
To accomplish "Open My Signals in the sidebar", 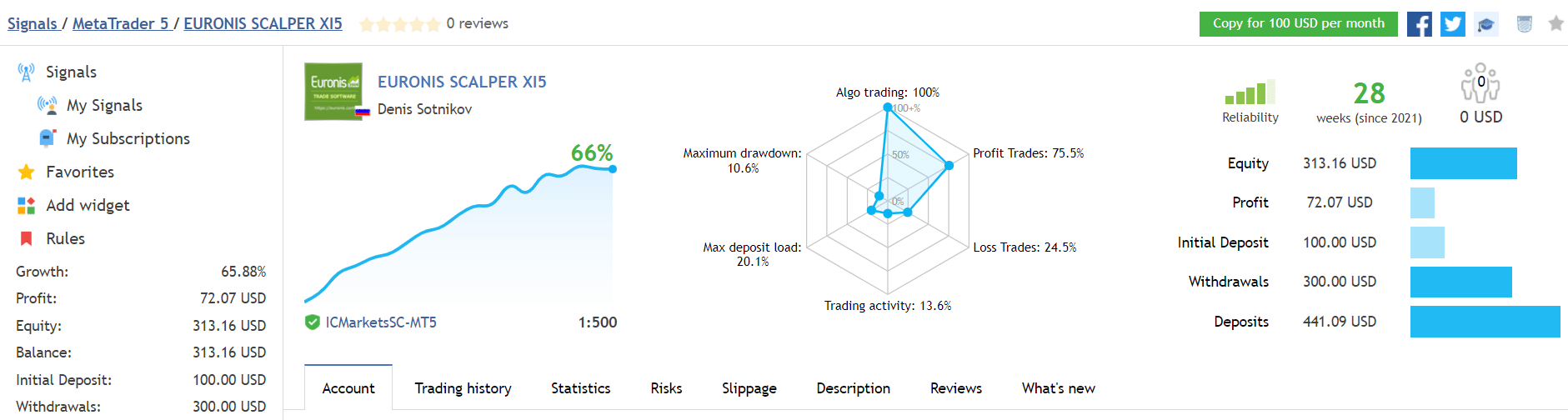I will [104, 106].
